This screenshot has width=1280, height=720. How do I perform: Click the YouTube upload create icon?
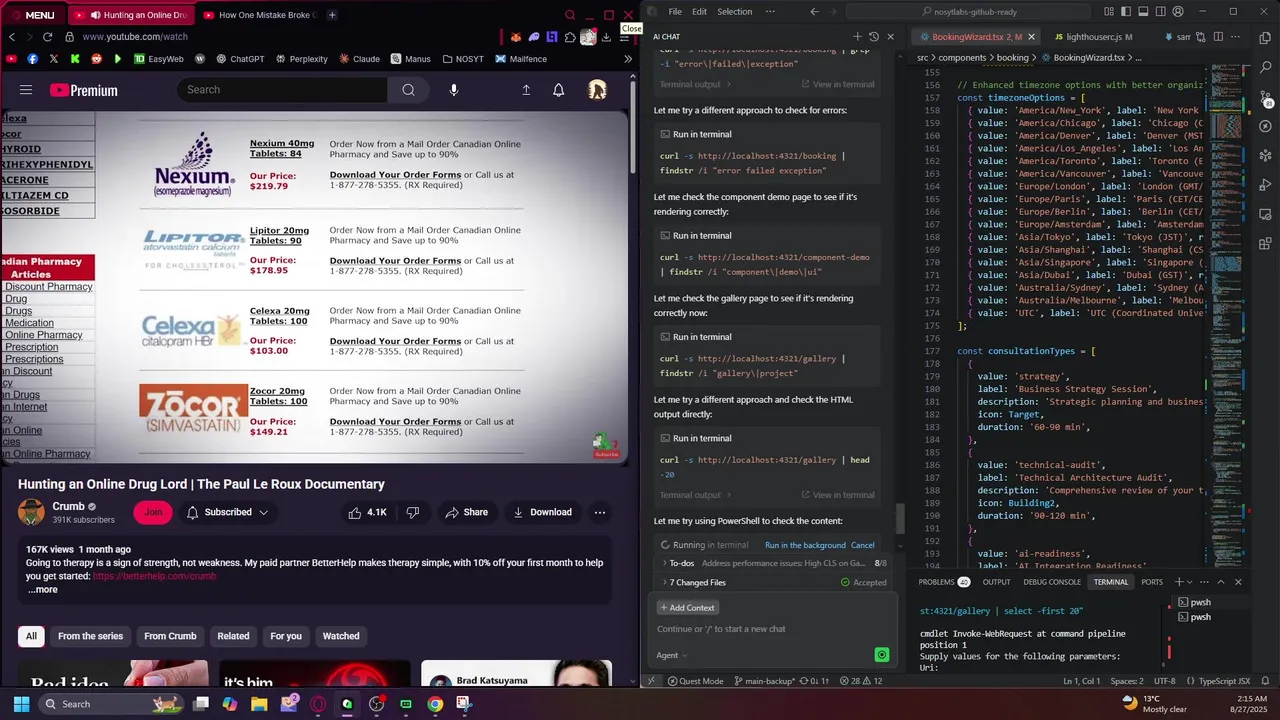[526, 90]
